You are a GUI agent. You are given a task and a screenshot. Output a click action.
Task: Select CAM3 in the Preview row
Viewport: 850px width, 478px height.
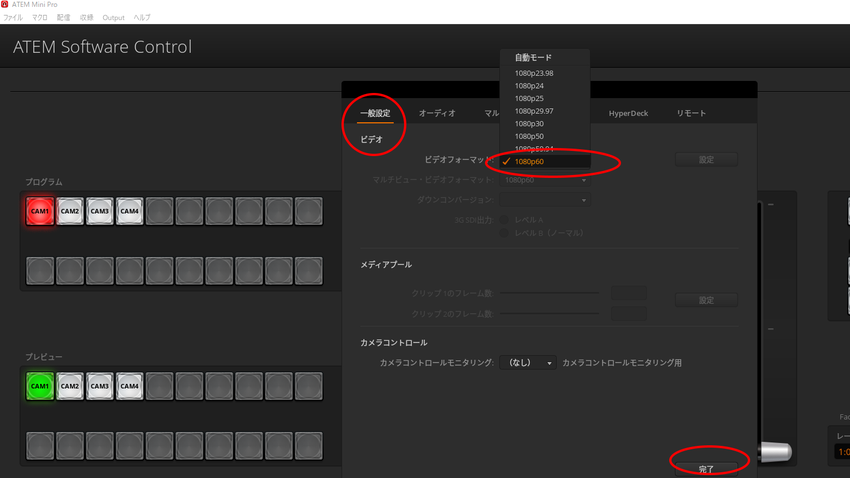pyautogui.click(x=100, y=386)
